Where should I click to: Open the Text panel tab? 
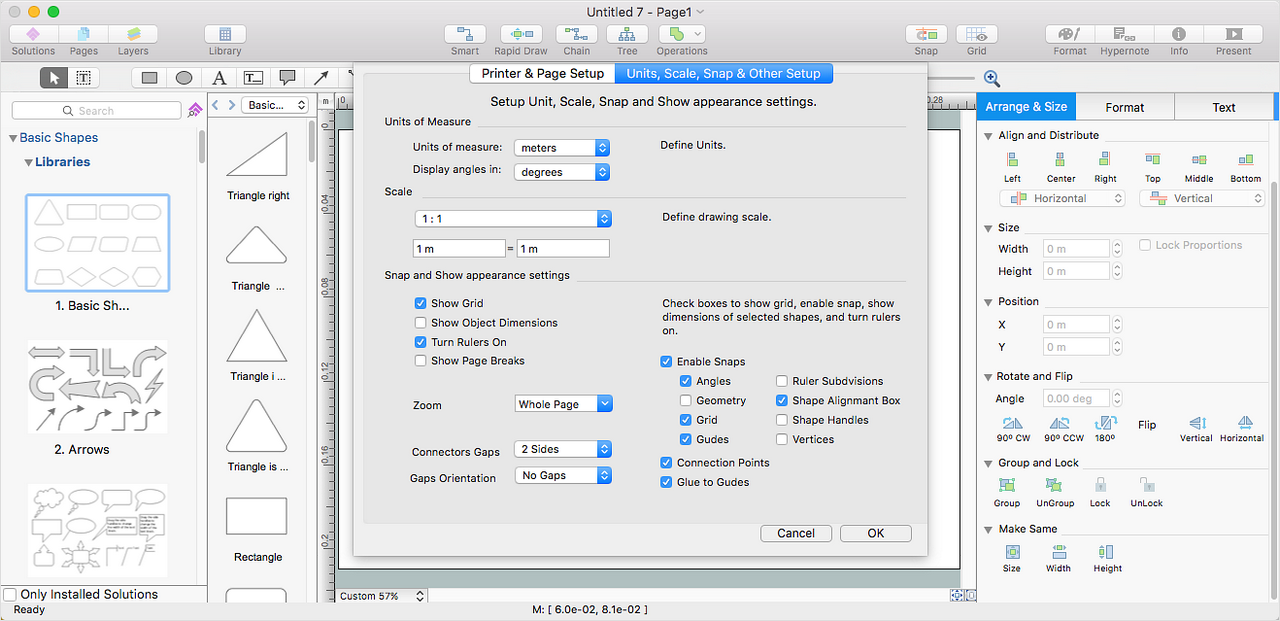(1224, 107)
